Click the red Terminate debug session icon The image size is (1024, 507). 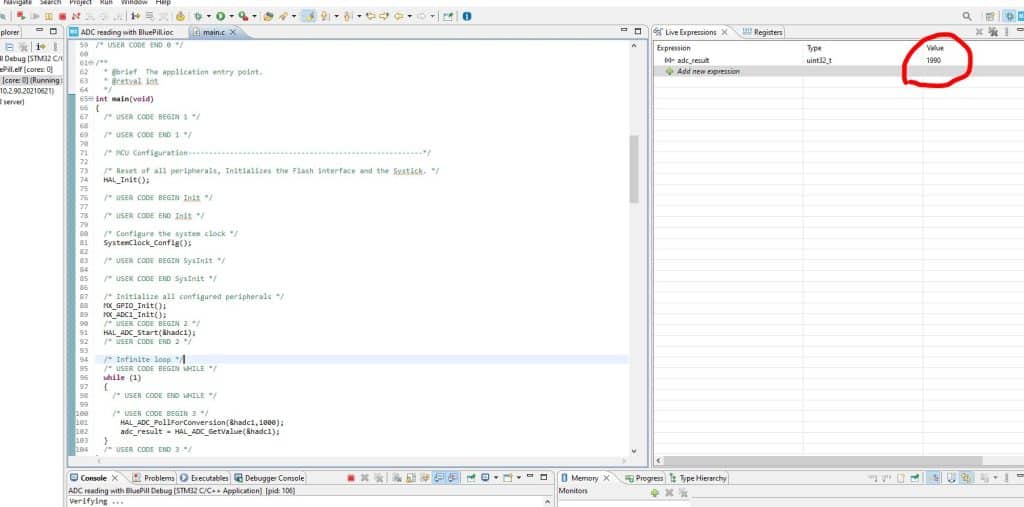pos(62,16)
